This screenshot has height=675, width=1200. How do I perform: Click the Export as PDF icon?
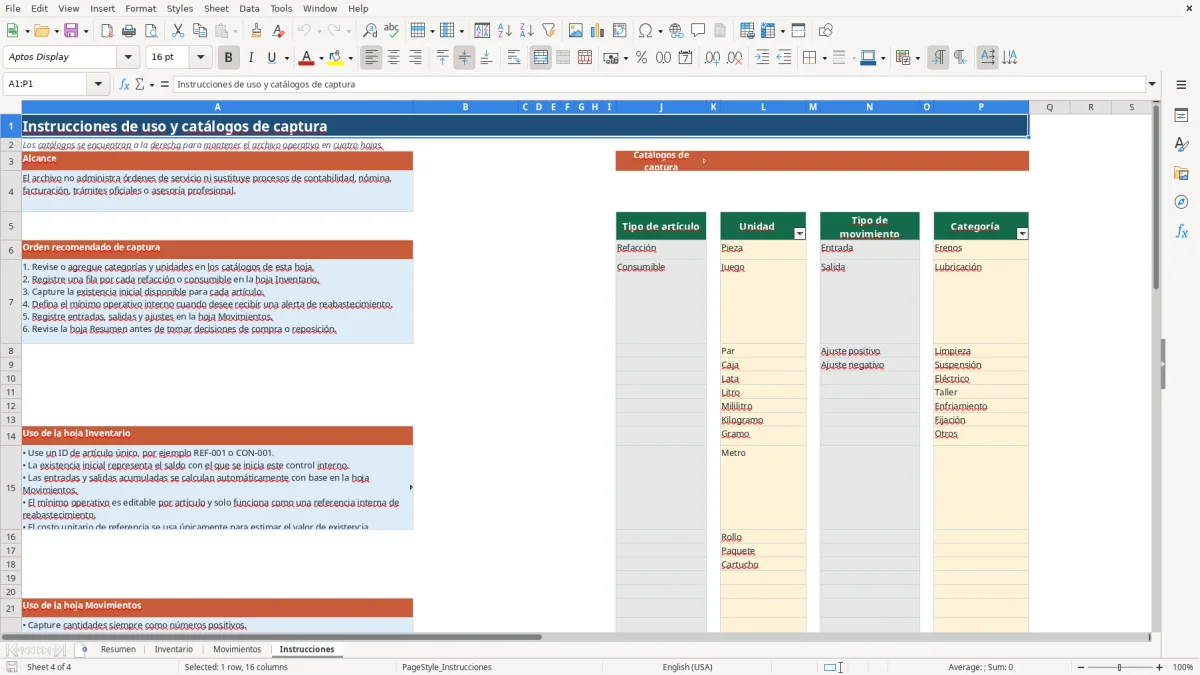tap(107, 31)
